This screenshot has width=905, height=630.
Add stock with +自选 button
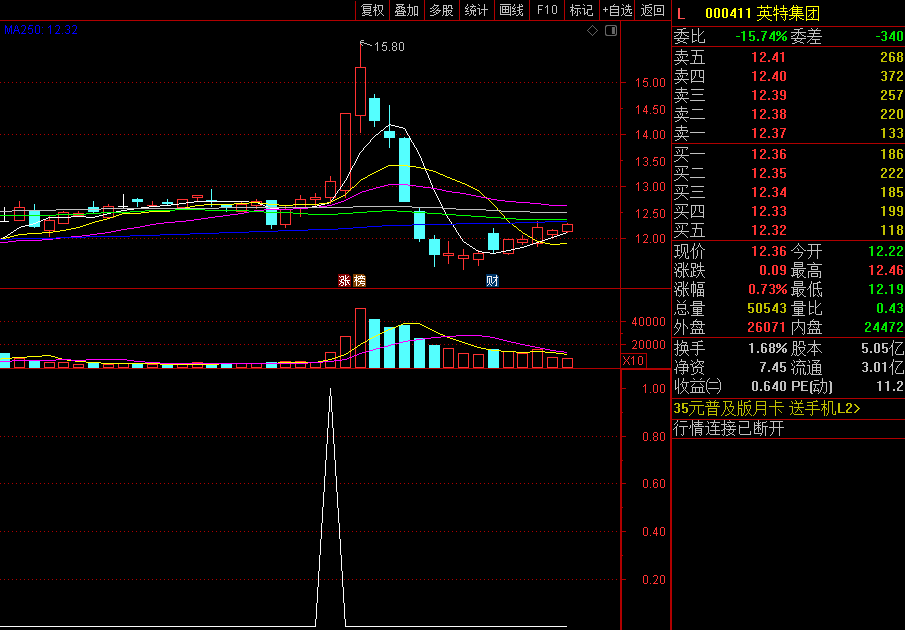coord(617,10)
